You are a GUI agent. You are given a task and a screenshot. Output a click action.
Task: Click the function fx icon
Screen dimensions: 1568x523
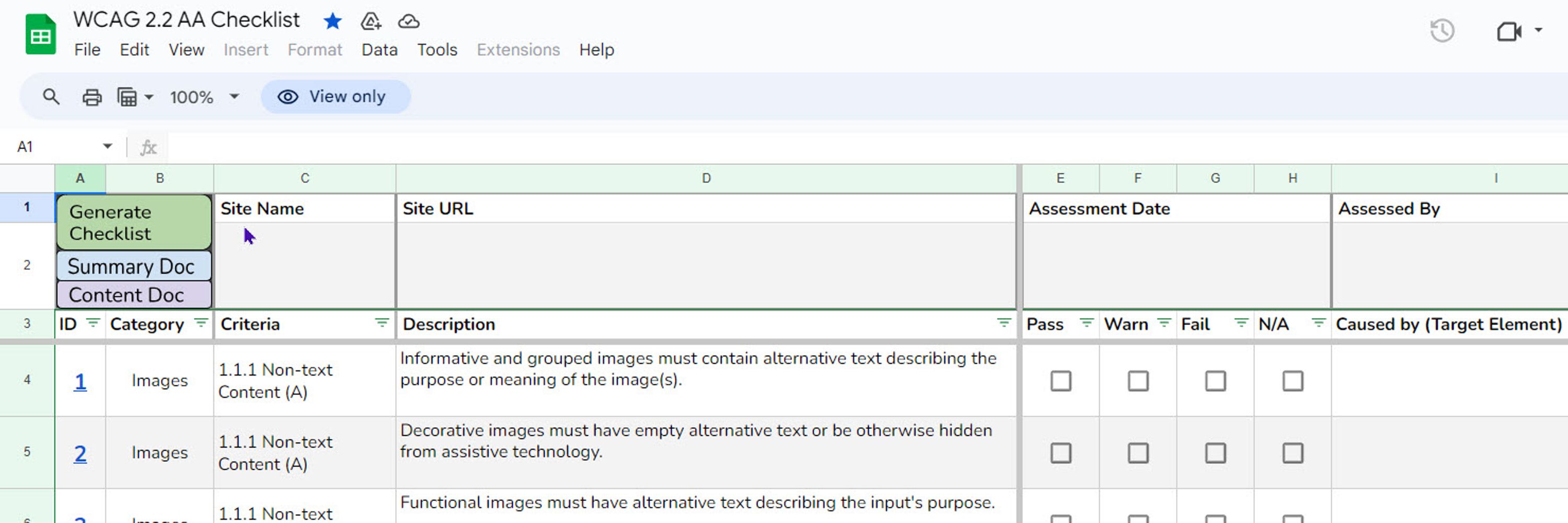tap(148, 147)
